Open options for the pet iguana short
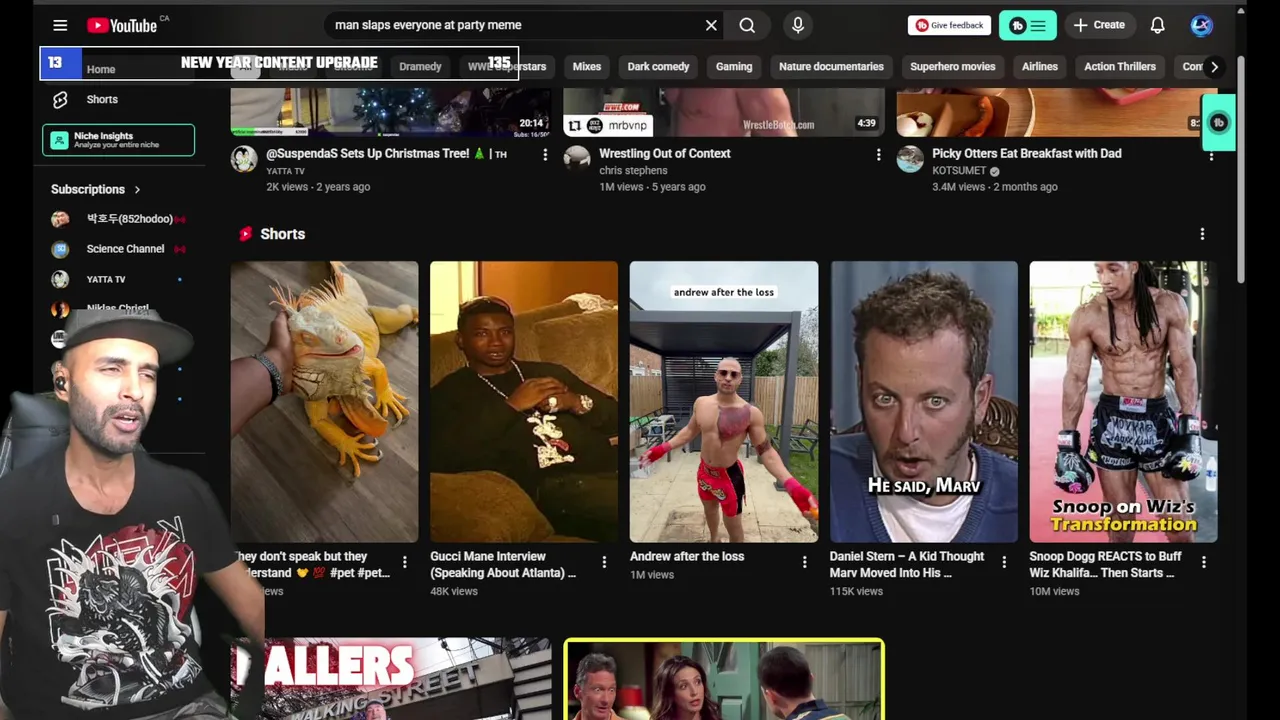The image size is (1280, 720). click(x=404, y=563)
